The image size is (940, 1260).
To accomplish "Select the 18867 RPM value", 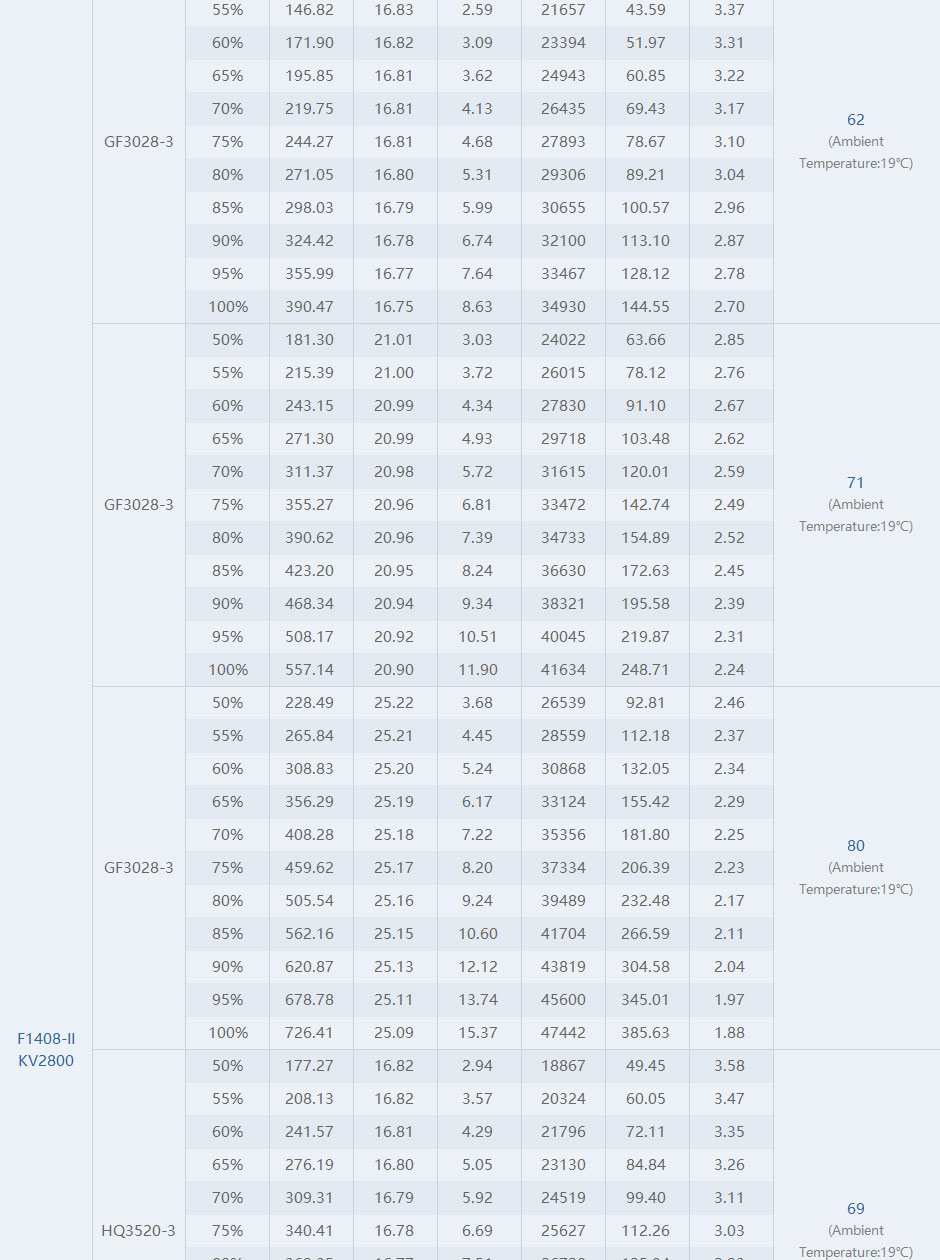I will 563,1066.
